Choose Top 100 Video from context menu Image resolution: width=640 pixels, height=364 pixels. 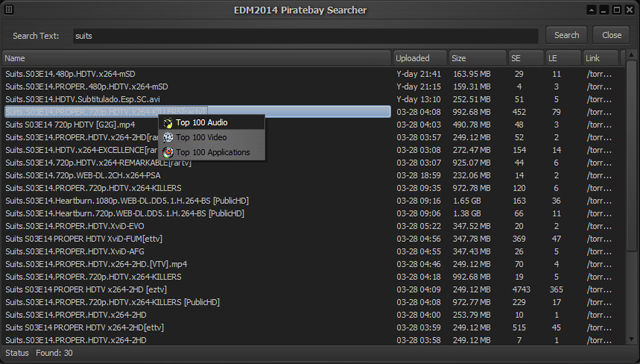click(211, 138)
